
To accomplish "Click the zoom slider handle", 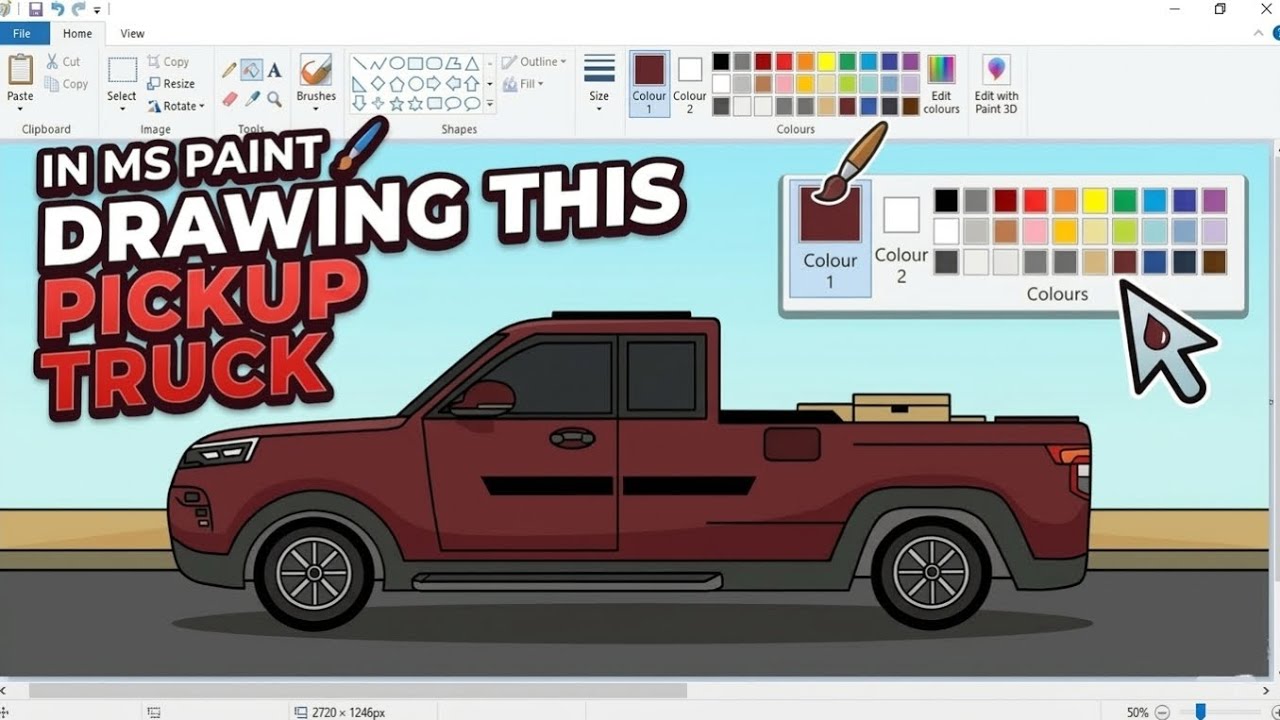I will pos(1201,712).
